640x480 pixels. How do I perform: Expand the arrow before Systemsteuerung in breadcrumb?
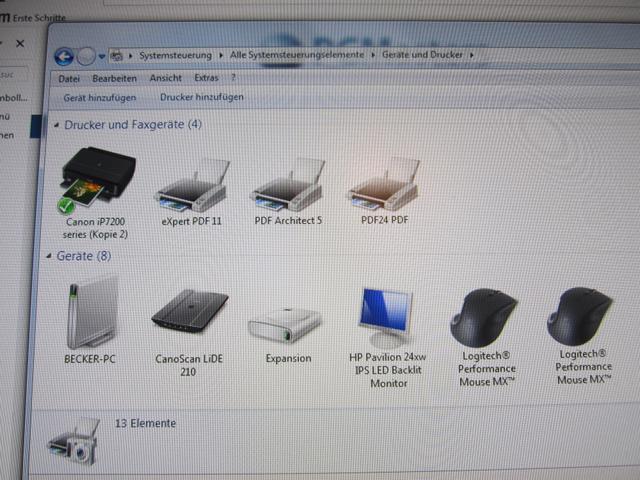pos(131,56)
